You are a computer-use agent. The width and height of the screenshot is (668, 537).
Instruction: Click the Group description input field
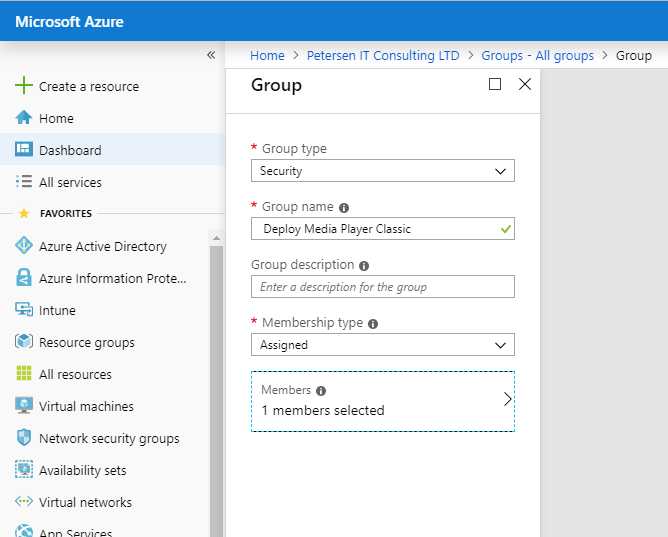coord(382,287)
